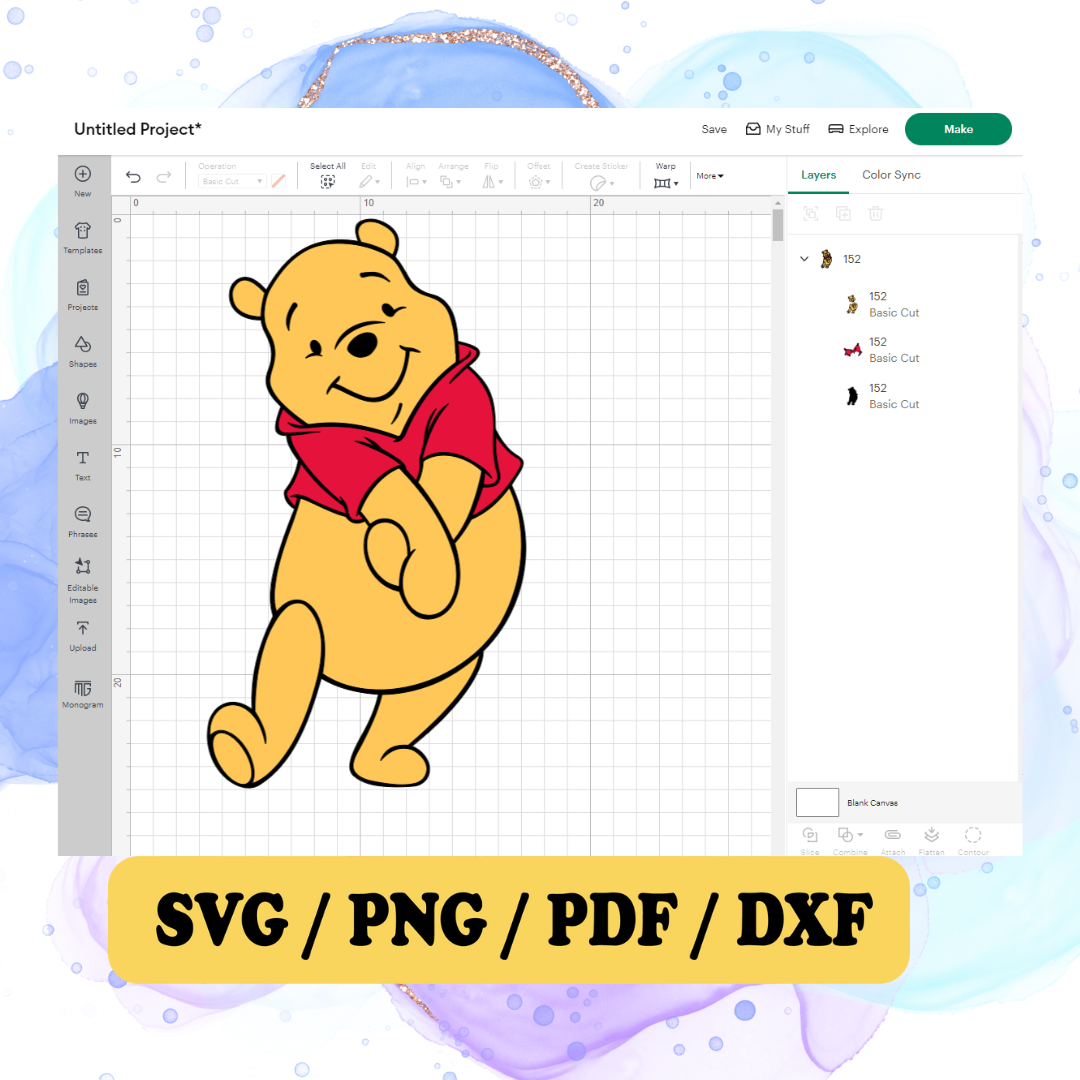Click the Group icon in Layers panel
The height and width of the screenshot is (1080, 1080).
(x=811, y=214)
